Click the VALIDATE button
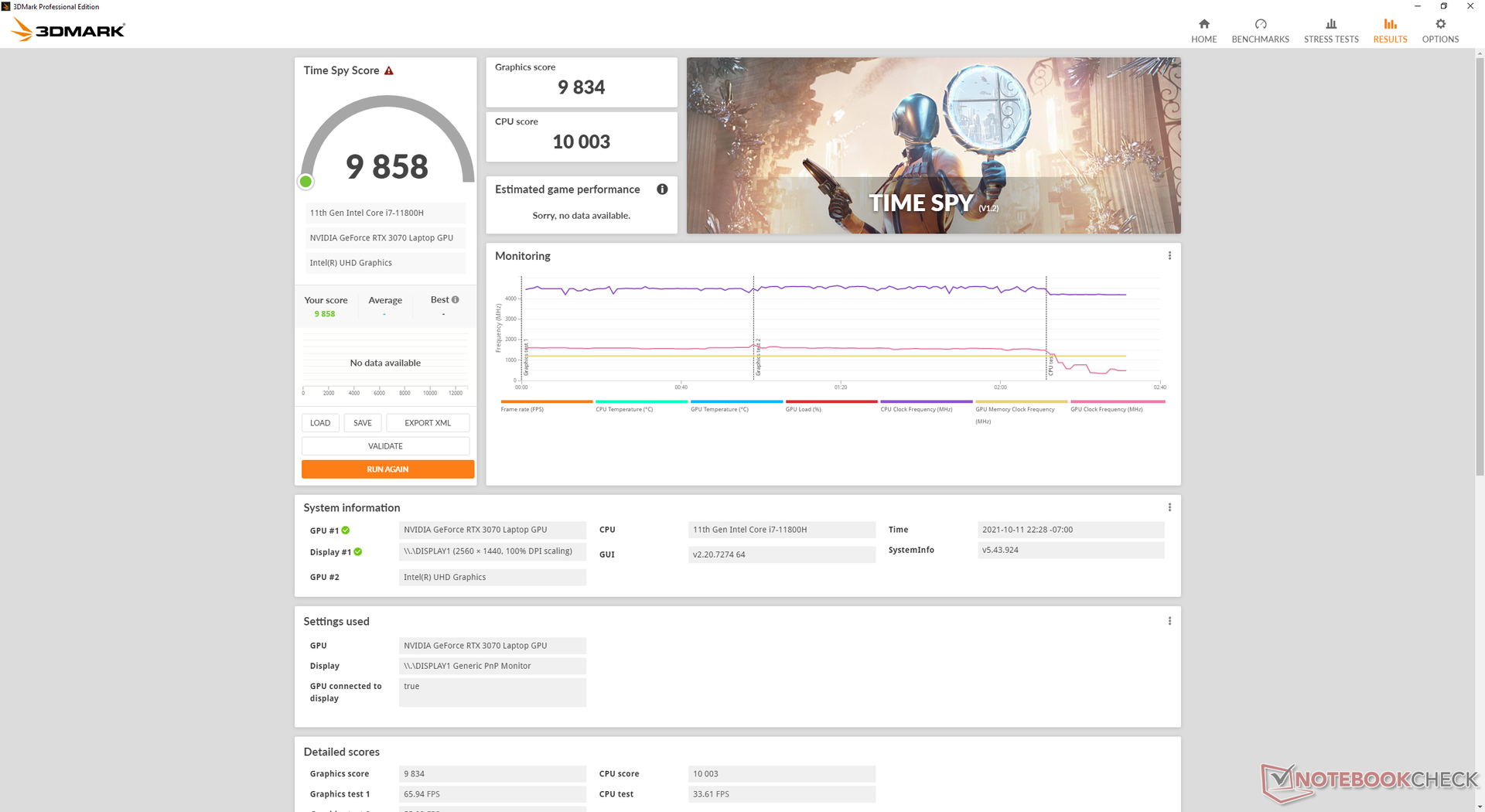 pyautogui.click(x=385, y=446)
